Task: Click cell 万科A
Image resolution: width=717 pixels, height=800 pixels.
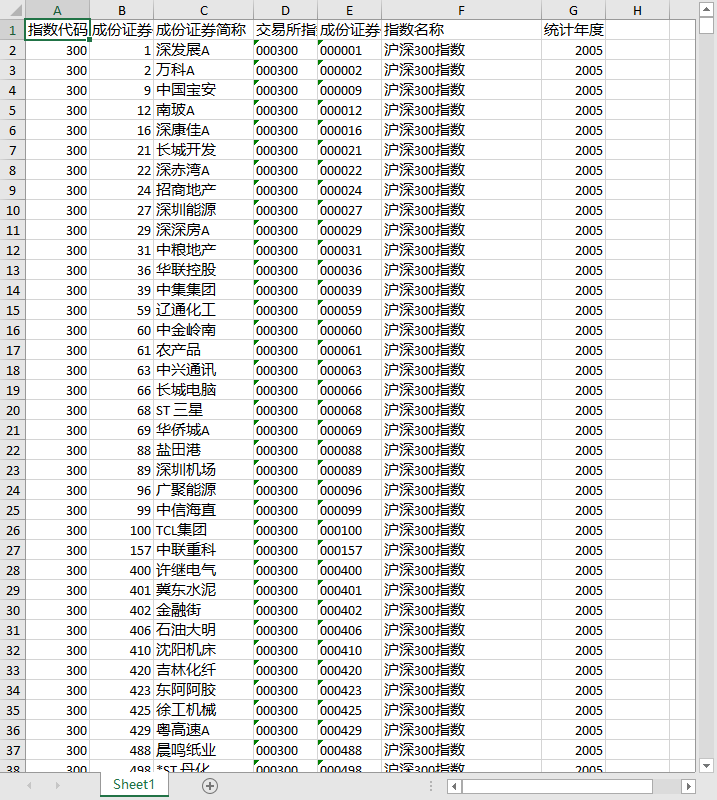Action: (203, 70)
